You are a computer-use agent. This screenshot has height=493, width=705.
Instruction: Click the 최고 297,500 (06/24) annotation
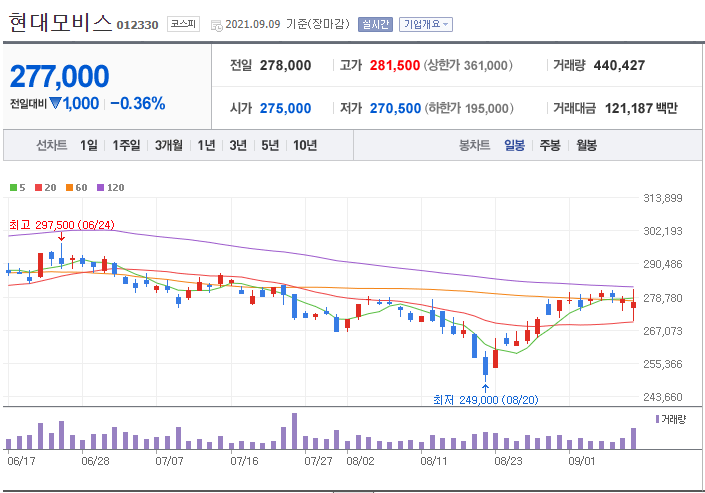point(62,225)
